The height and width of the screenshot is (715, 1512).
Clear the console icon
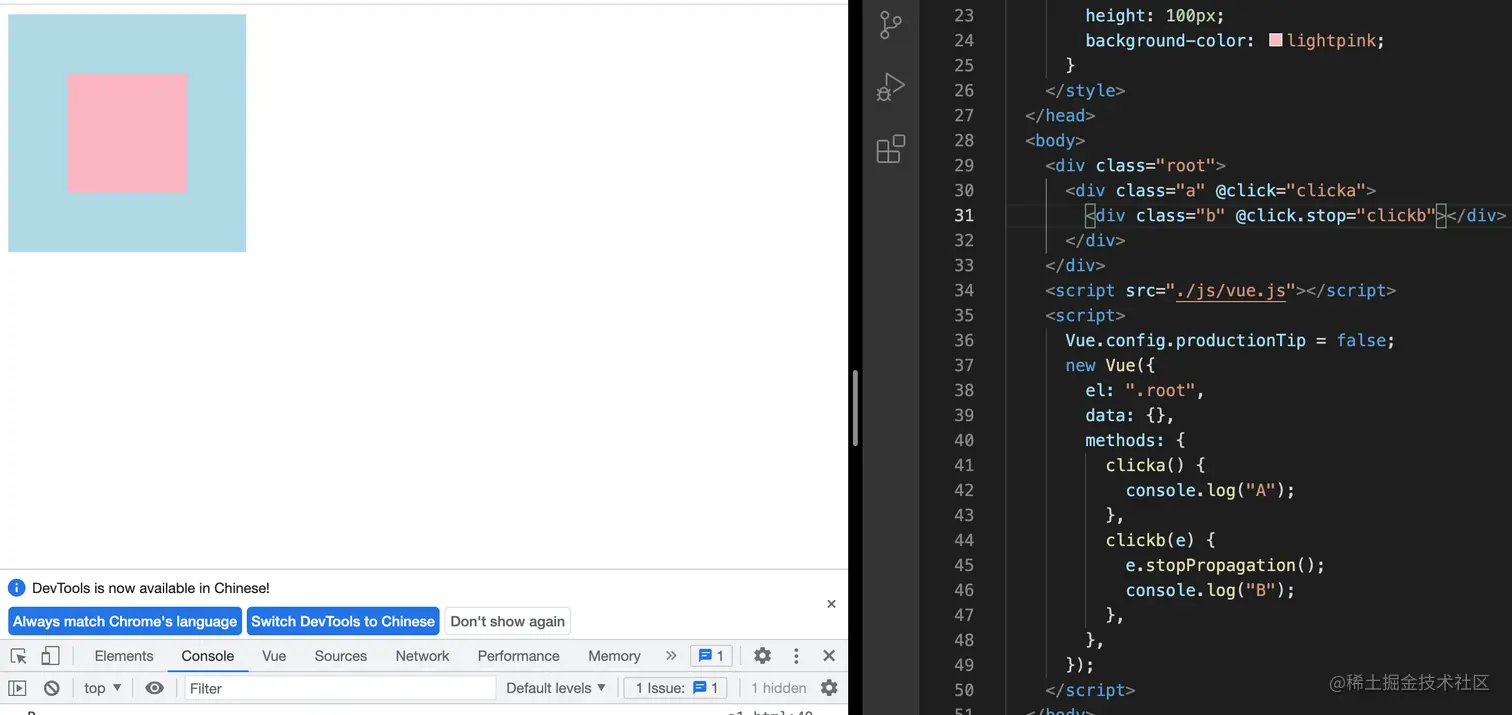[52, 688]
